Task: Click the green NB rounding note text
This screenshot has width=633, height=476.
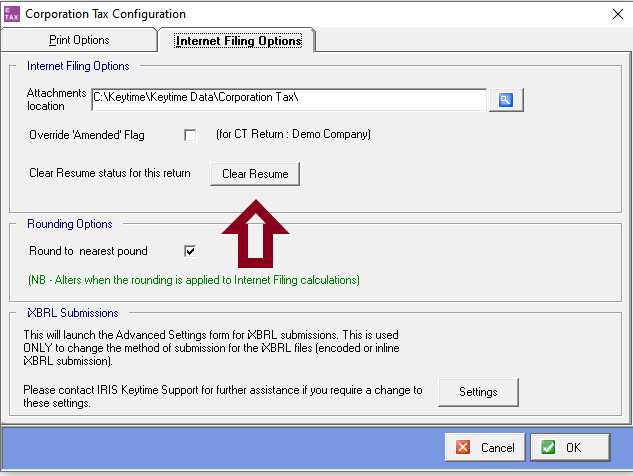Action: click(194, 280)
